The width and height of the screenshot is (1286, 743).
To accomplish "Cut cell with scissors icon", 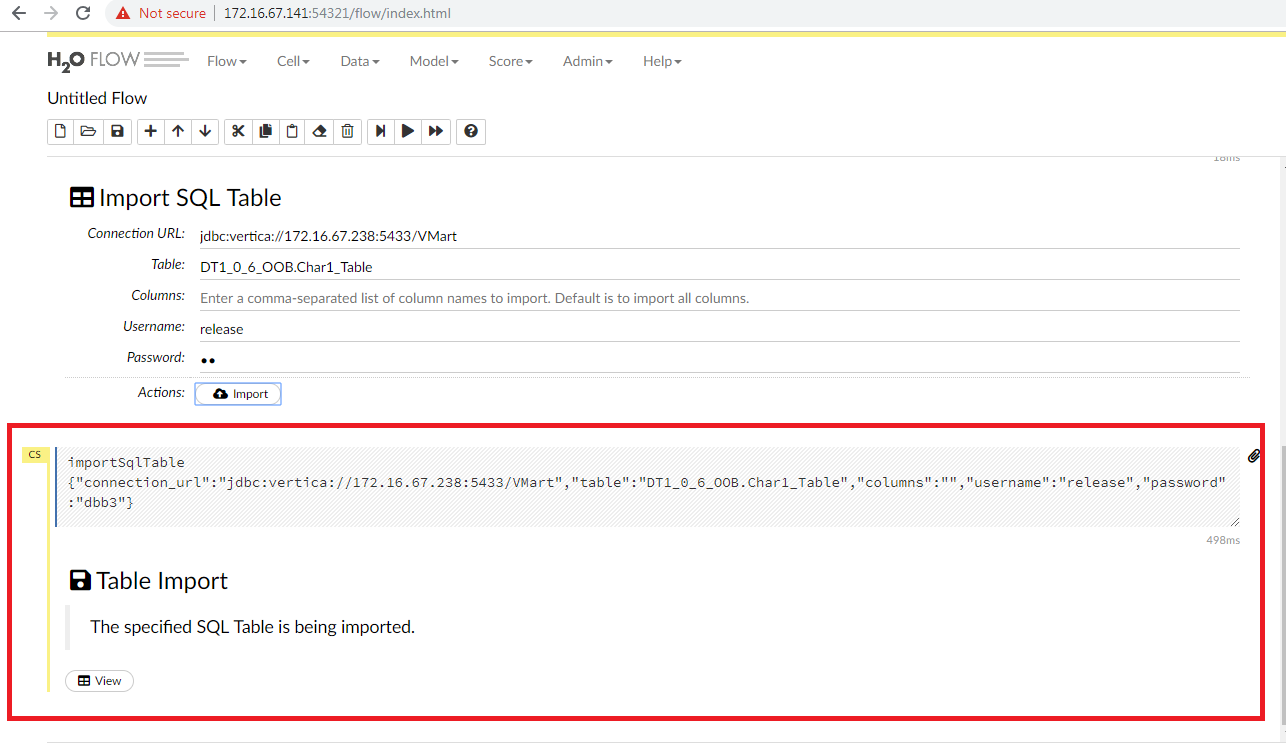I will pos(238,131).
